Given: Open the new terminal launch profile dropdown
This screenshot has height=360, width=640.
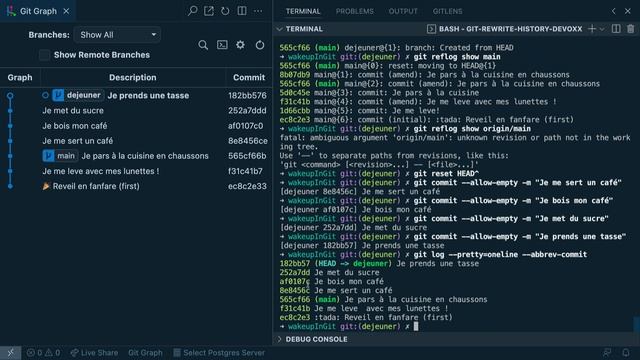Looking at the screenshot, I should 602,29.
